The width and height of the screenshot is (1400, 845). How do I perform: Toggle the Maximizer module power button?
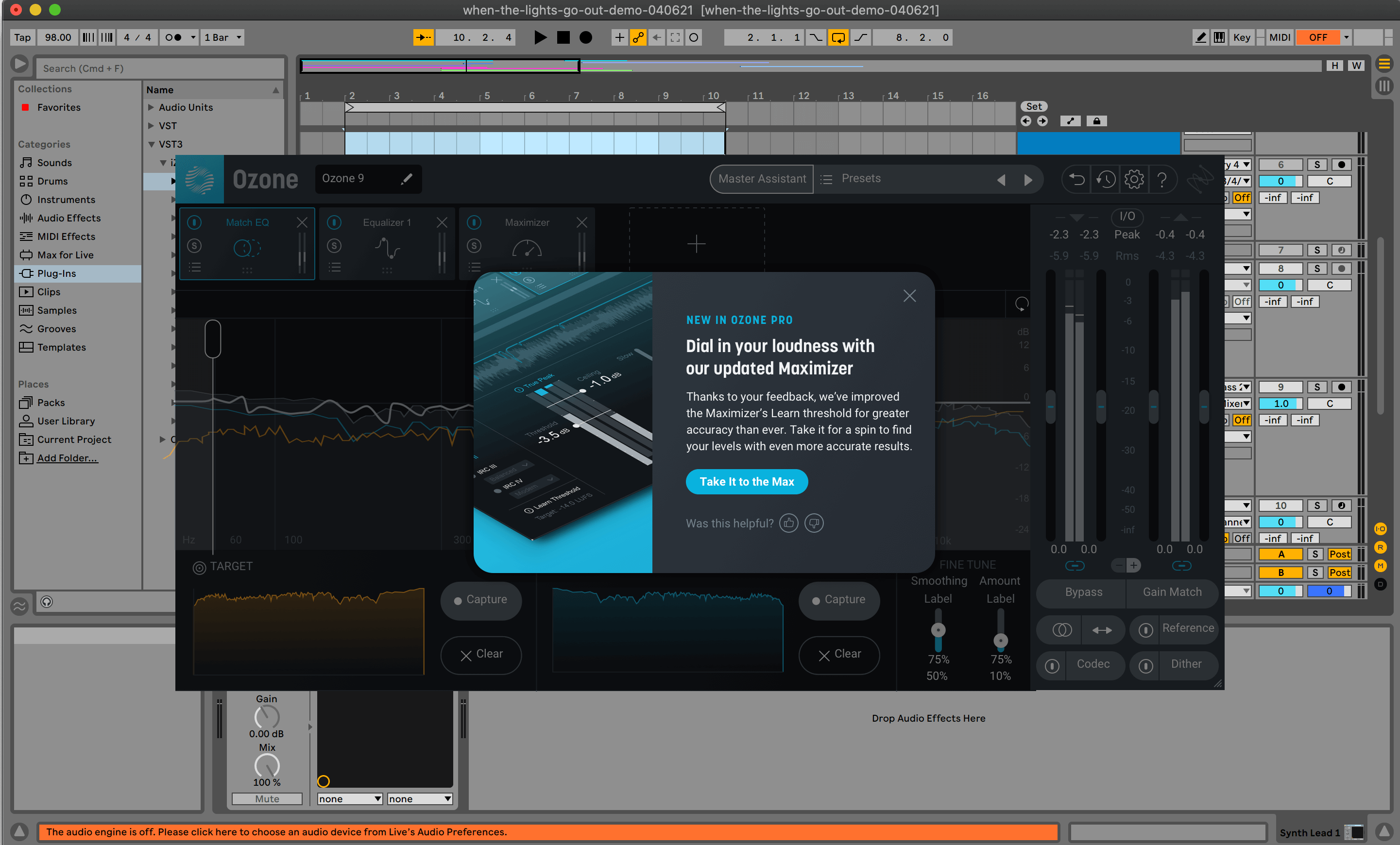point(475,222)
